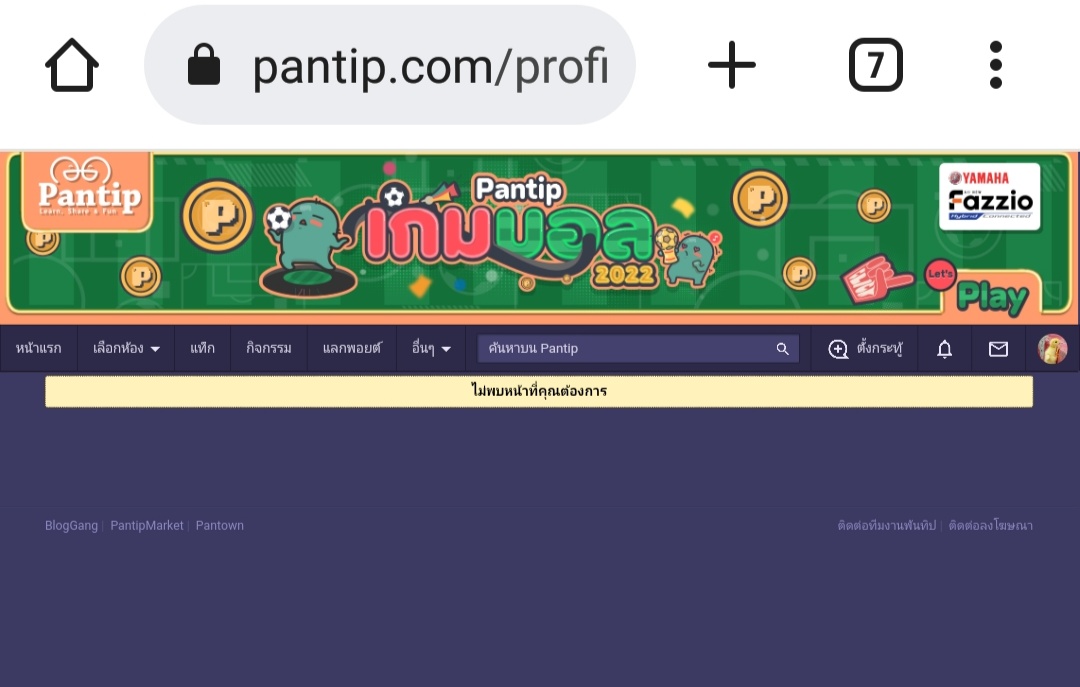The width and height of the screenshot is (1080, 687).
Task: Open a new tab with plus icon
Action: click(x=731, y=65)
